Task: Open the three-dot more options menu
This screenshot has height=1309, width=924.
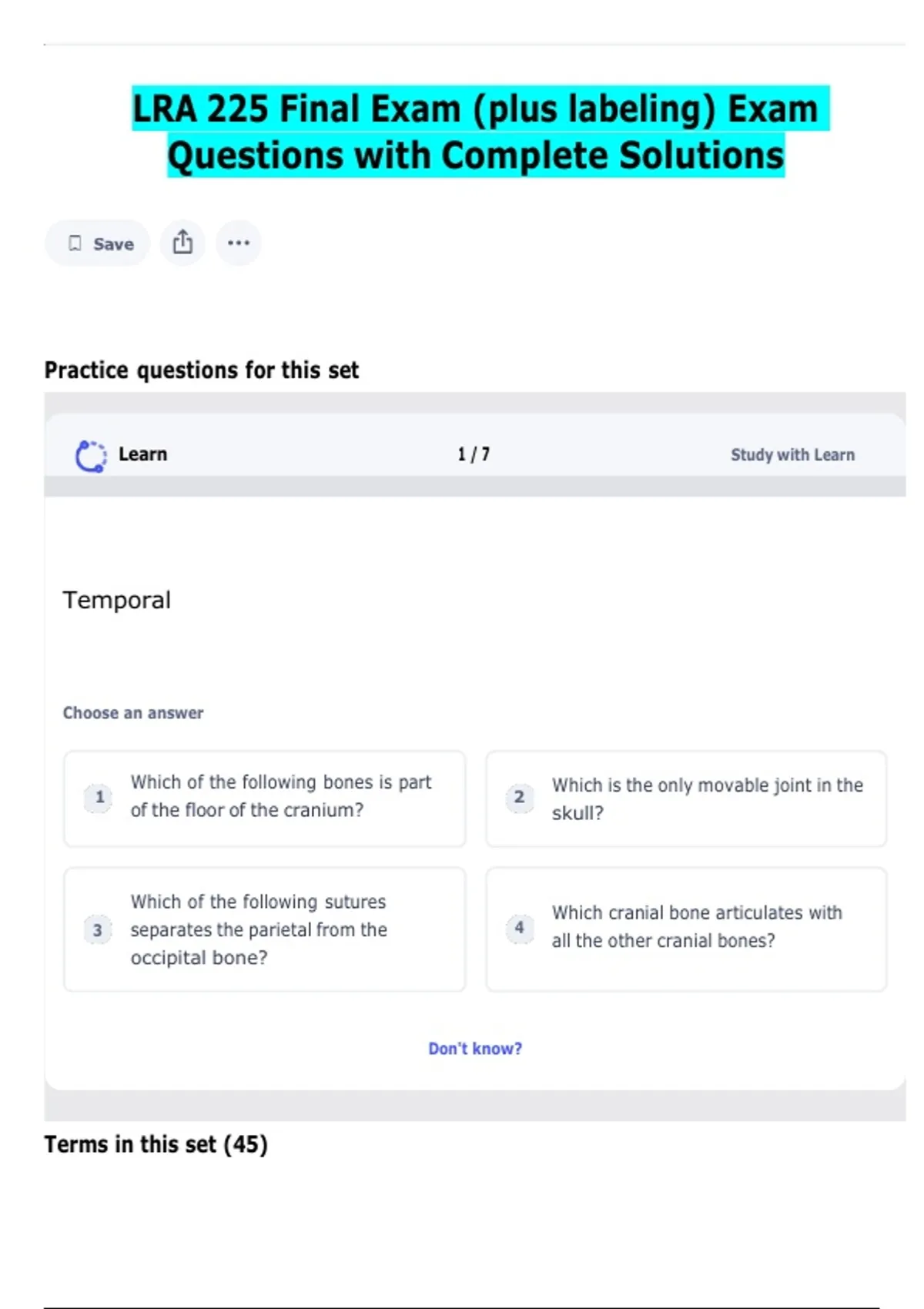Action: pos(239,243)
